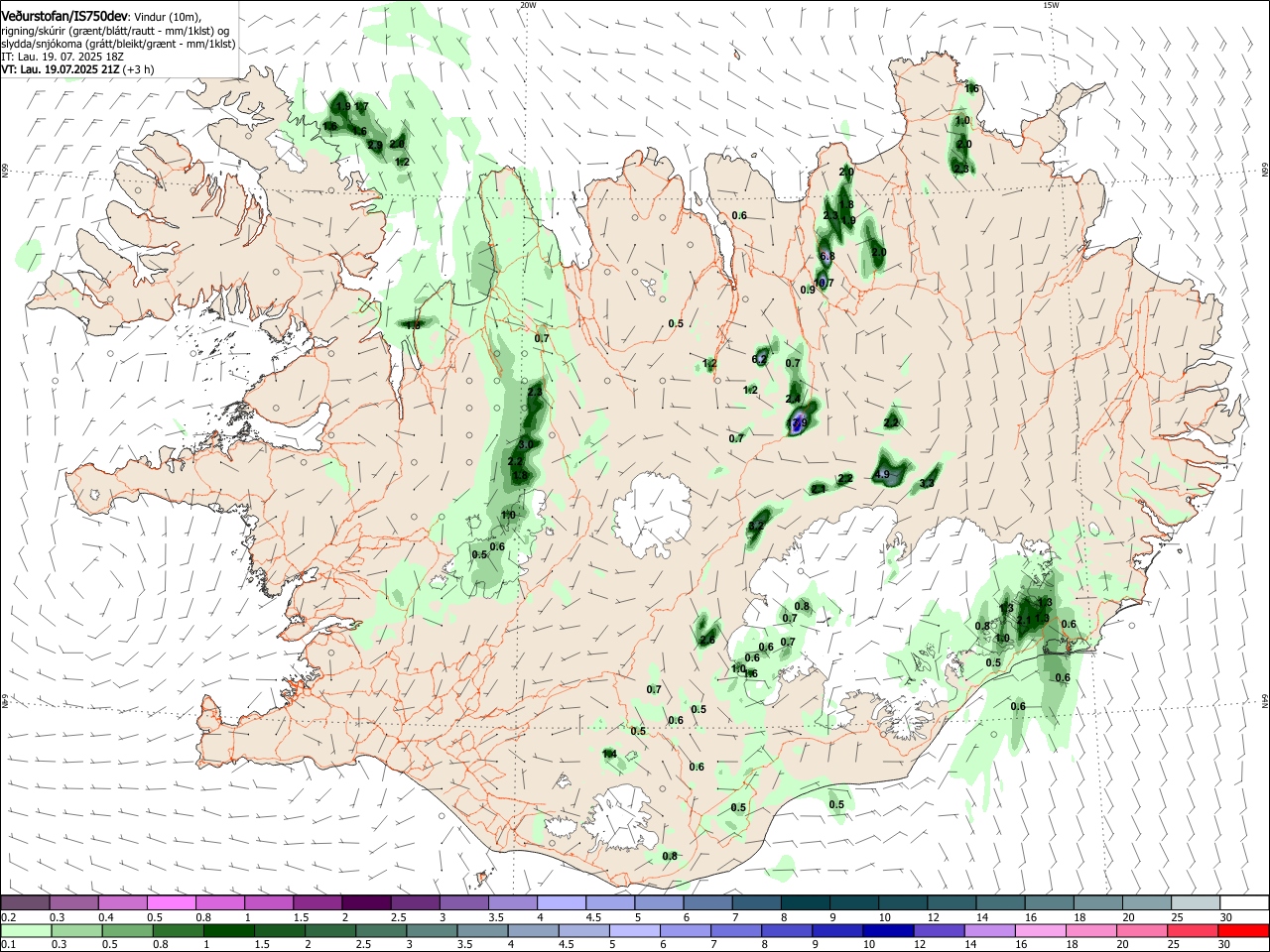This screenshot has width=1270, height=952.
Task: Click the darkest purple sleet swatch labeled 2
Action: [x=366, y=902]
